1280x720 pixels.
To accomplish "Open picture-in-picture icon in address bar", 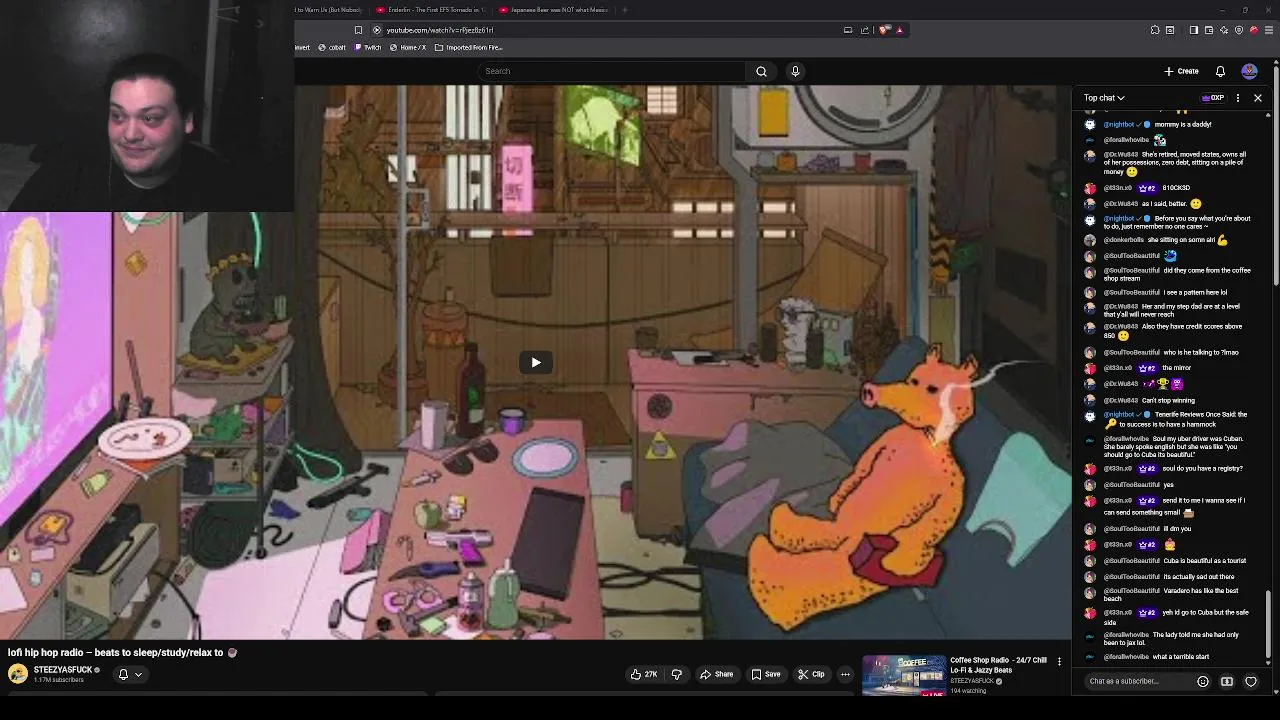I will tap(848, 30).
